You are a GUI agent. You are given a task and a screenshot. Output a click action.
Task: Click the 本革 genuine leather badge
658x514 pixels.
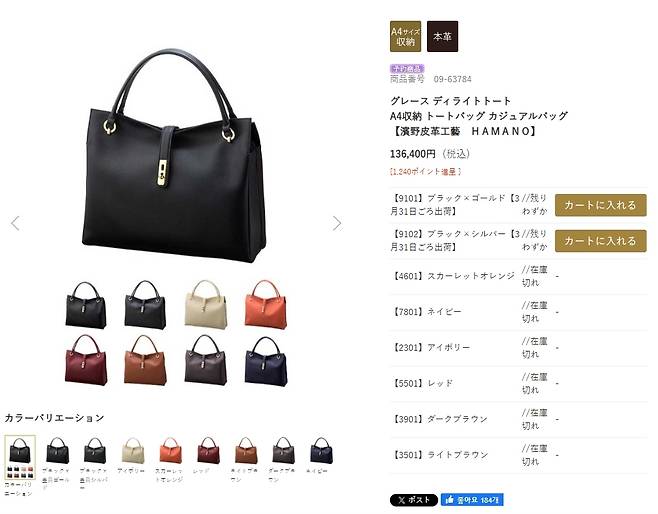point(442,37)
